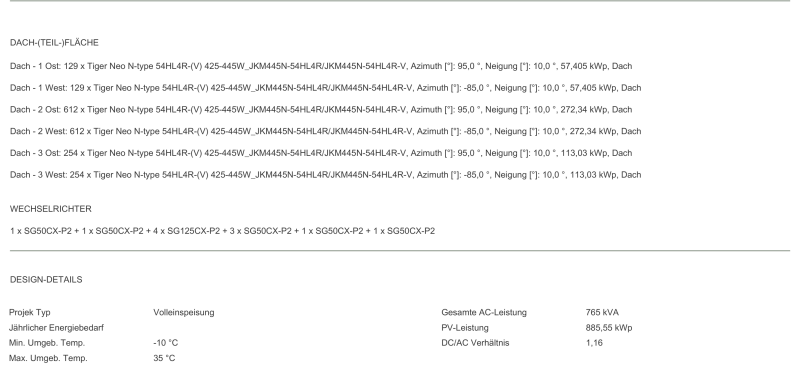The height and width of the screenshot is (379, 798).
Task: Click the Volleinspeisung value
Action: click(184, 312)
